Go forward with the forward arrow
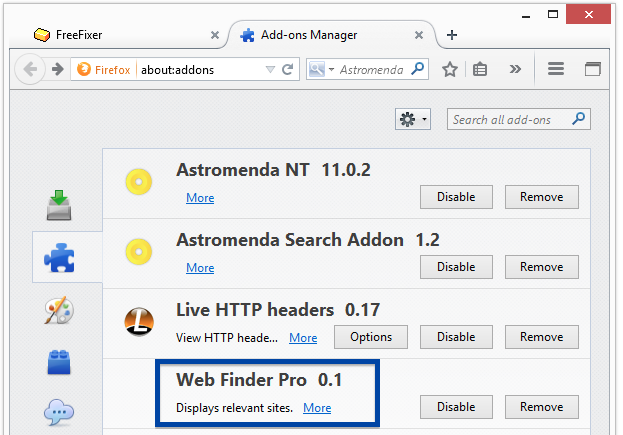Viewport: 623px width, 435px height. click(x=58, y=70)
